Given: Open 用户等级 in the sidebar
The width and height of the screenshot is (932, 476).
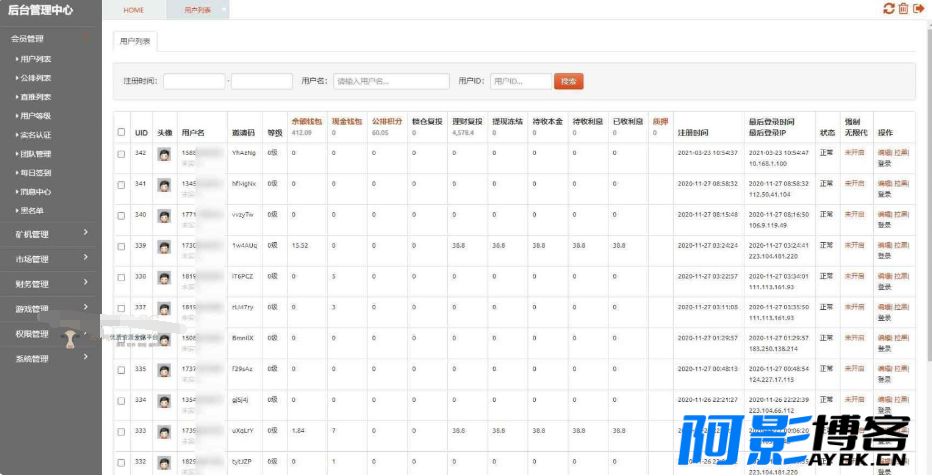Looking at the screenshot, I should 35,116.
